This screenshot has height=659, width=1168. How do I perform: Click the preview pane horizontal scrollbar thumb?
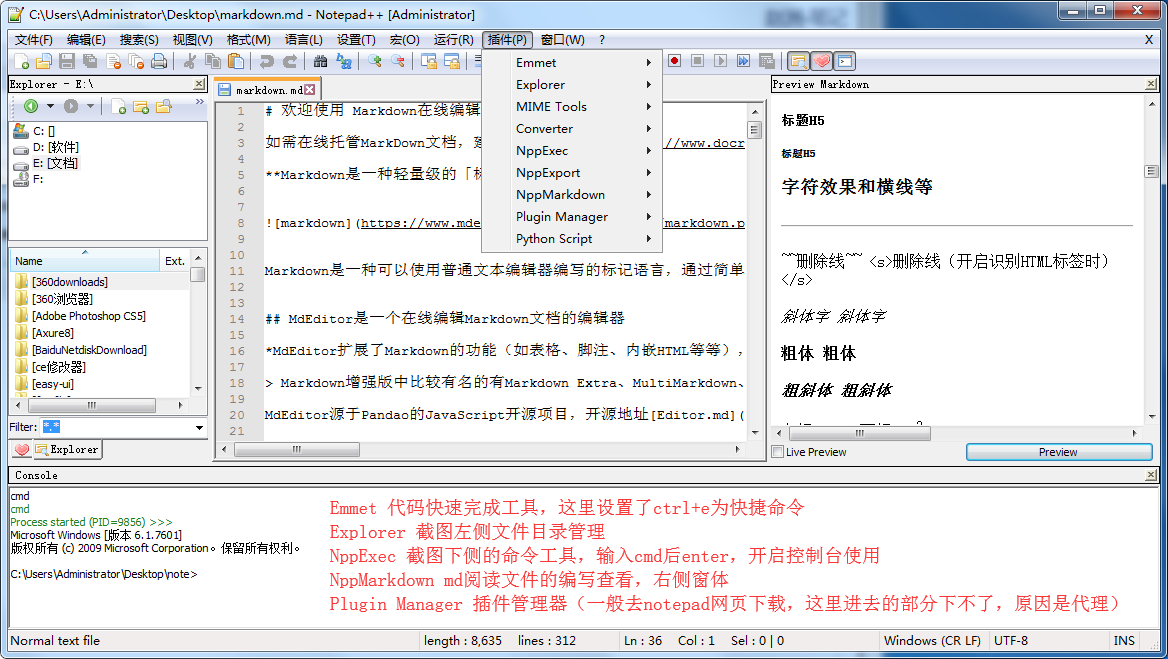coord(859,433)
